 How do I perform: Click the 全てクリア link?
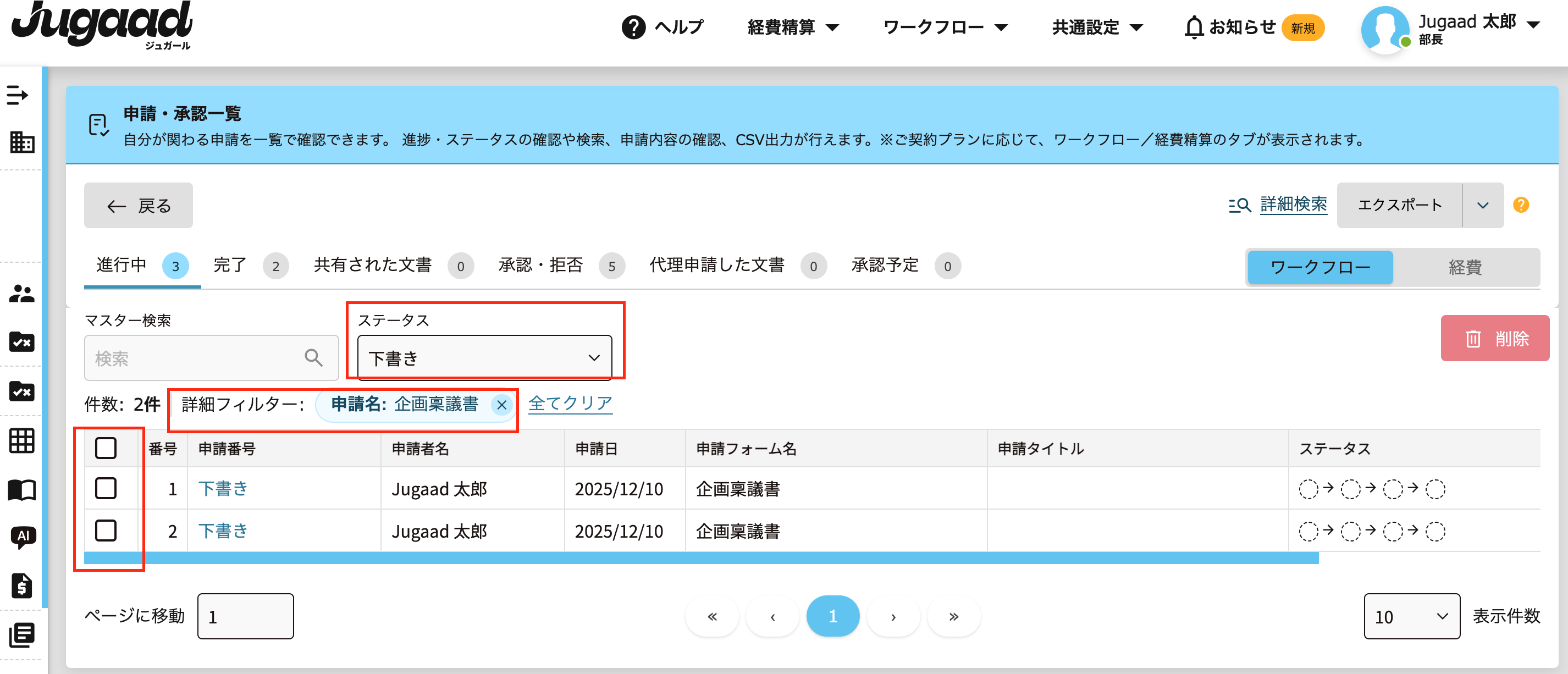[x=570, y=403]
